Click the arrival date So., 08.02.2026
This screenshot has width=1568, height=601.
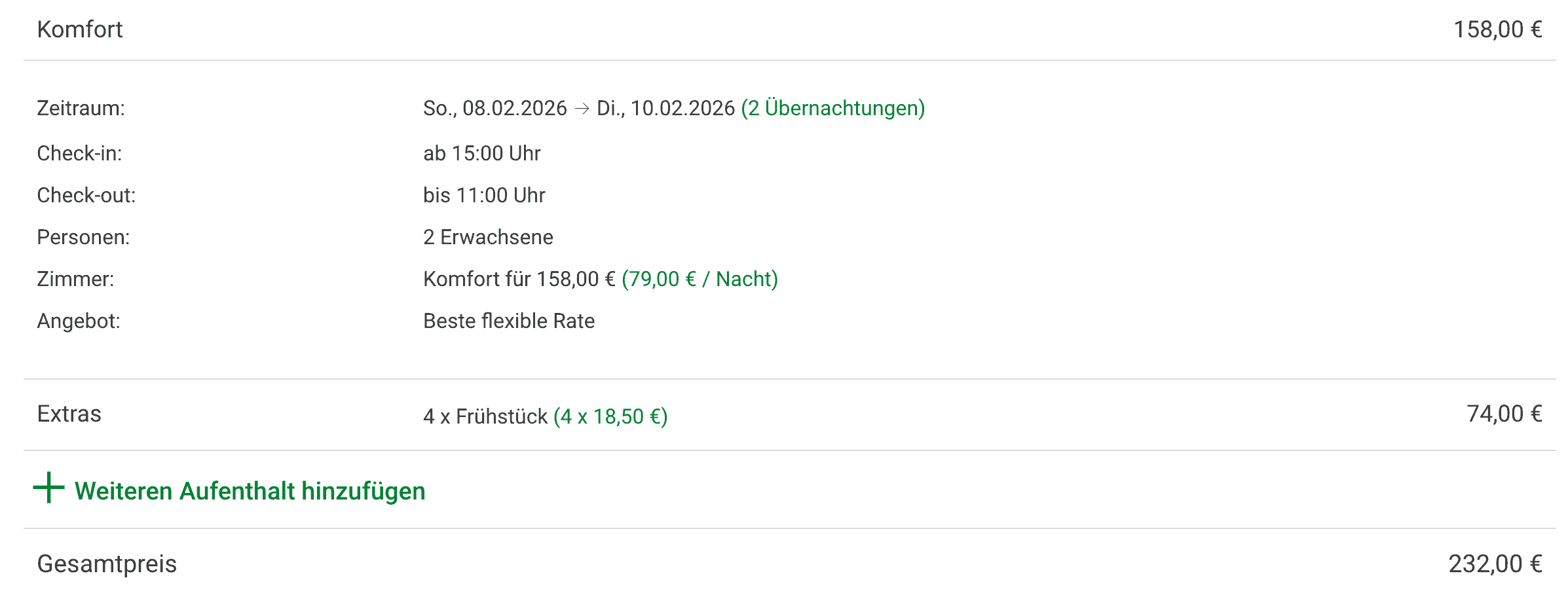click(495, 108)
